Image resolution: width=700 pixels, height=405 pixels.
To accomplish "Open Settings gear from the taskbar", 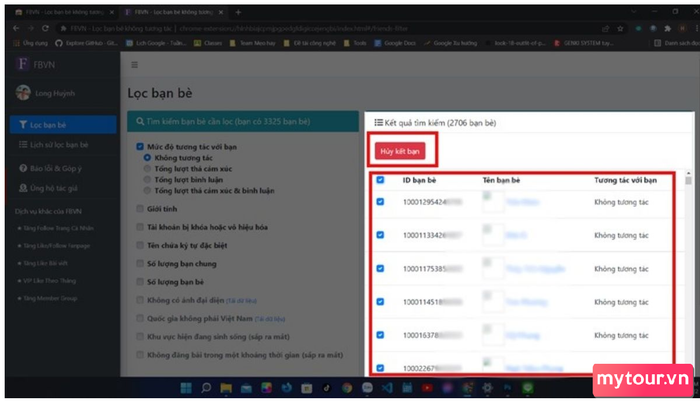I will 487,388.
